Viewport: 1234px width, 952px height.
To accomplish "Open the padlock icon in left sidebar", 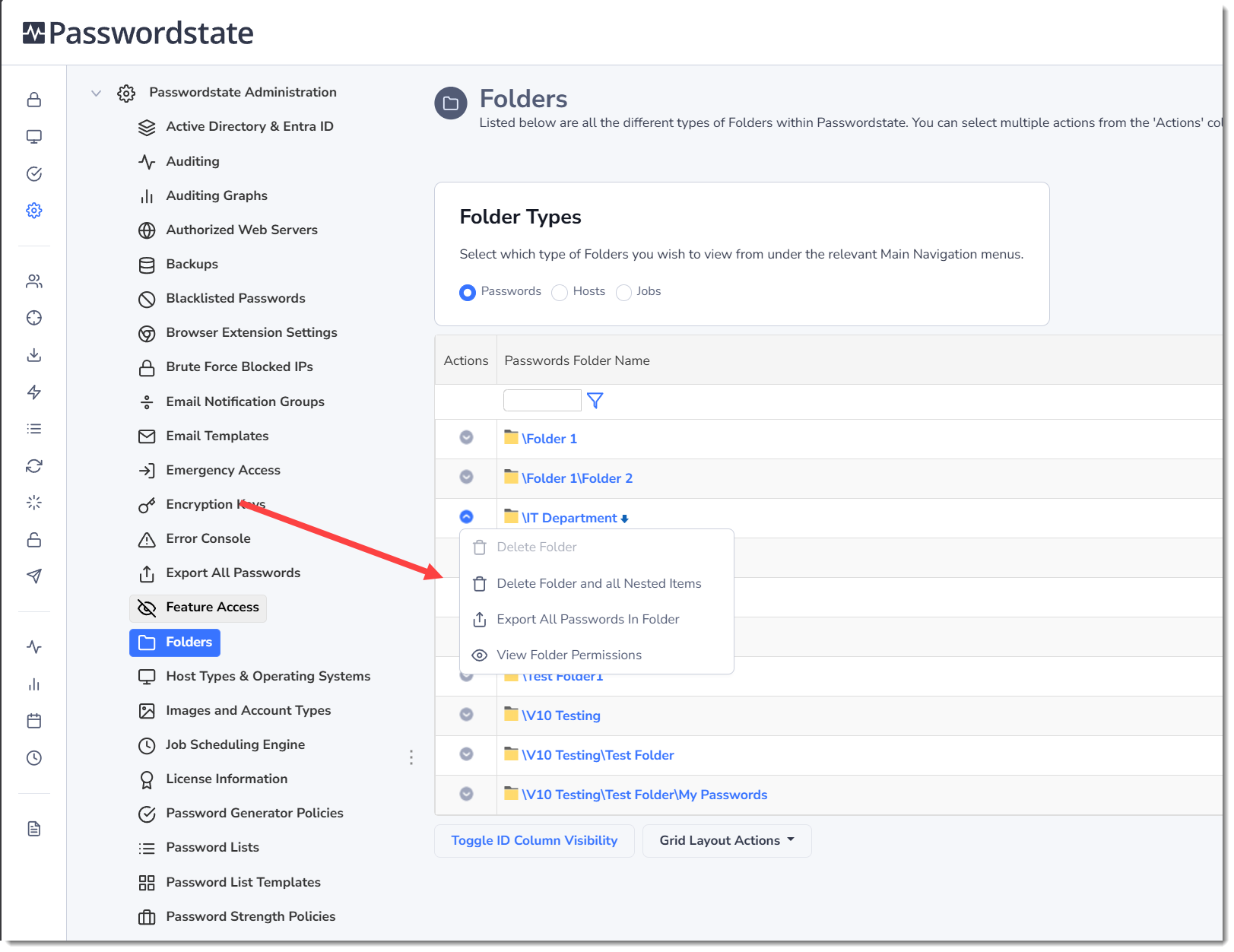I will (x=34, y=100).
